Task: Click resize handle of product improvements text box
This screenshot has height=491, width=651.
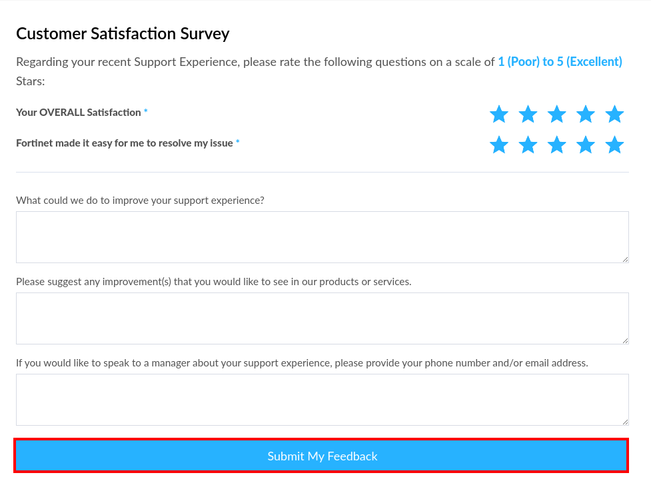Action: pos(624,339)
